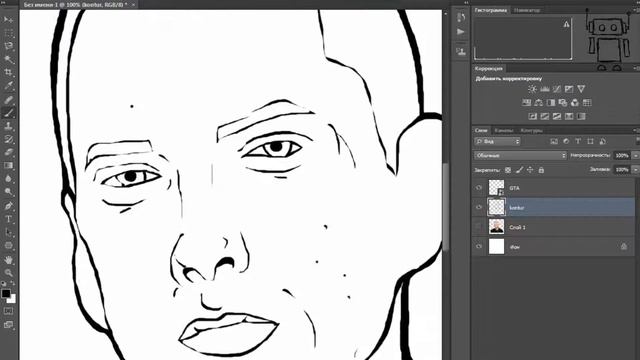The width and height of the screenshot is (640, 360).
Task: Add an Exposure adjustment
Action: click(569, 89)
